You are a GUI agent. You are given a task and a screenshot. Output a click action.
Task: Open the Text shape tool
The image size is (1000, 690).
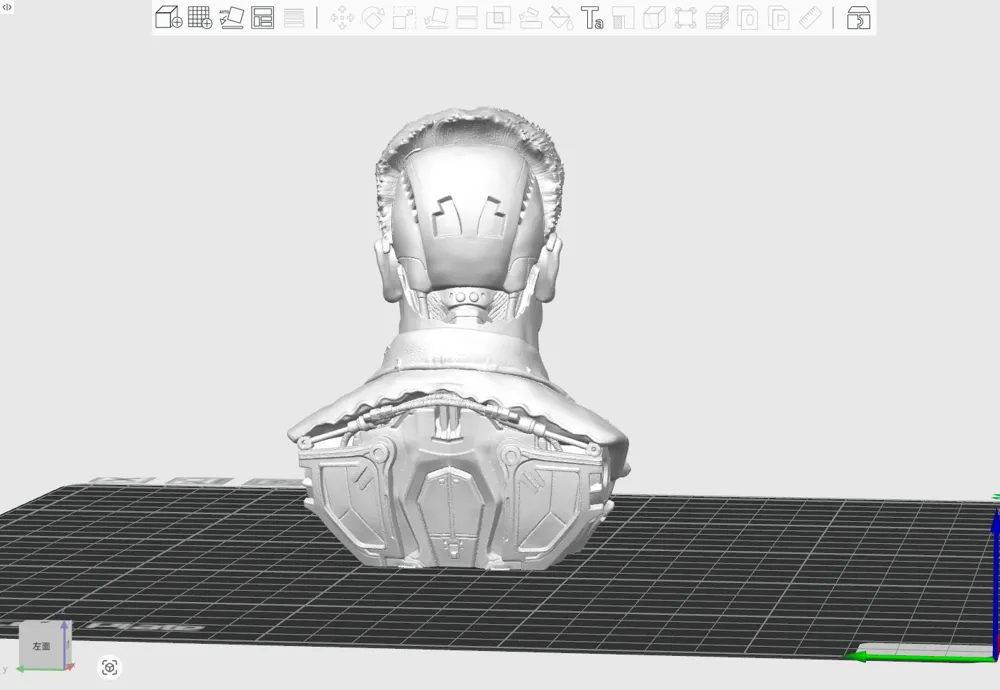coord(592,18)
